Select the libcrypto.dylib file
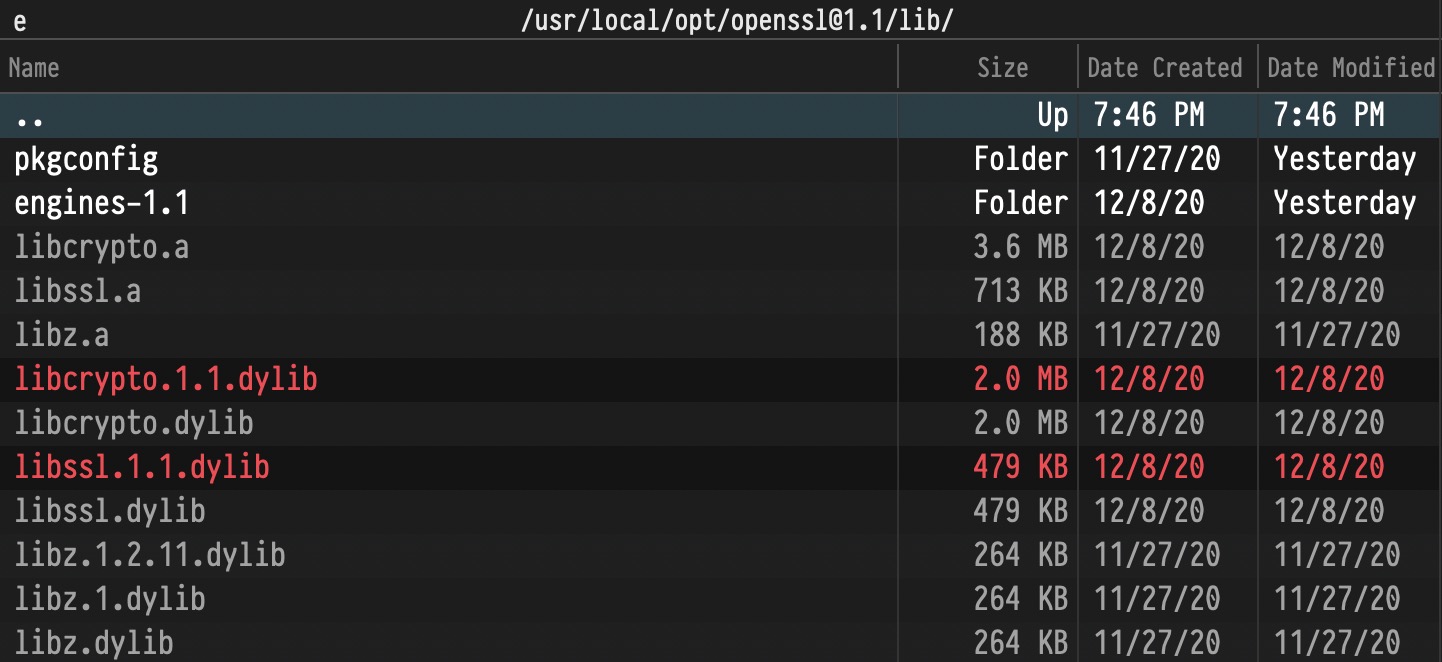Viewport: 1442px width, 662px height. [x=125, y=422]
